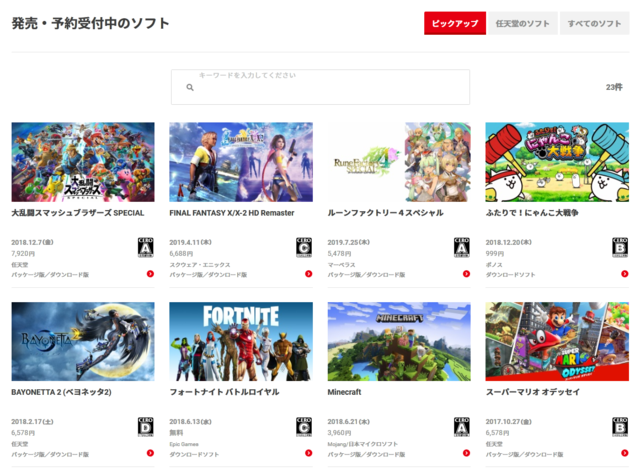Open the Minecraft artwork thumbnail
The width and height of the screenshot is (640, 472).
(399, 341)
